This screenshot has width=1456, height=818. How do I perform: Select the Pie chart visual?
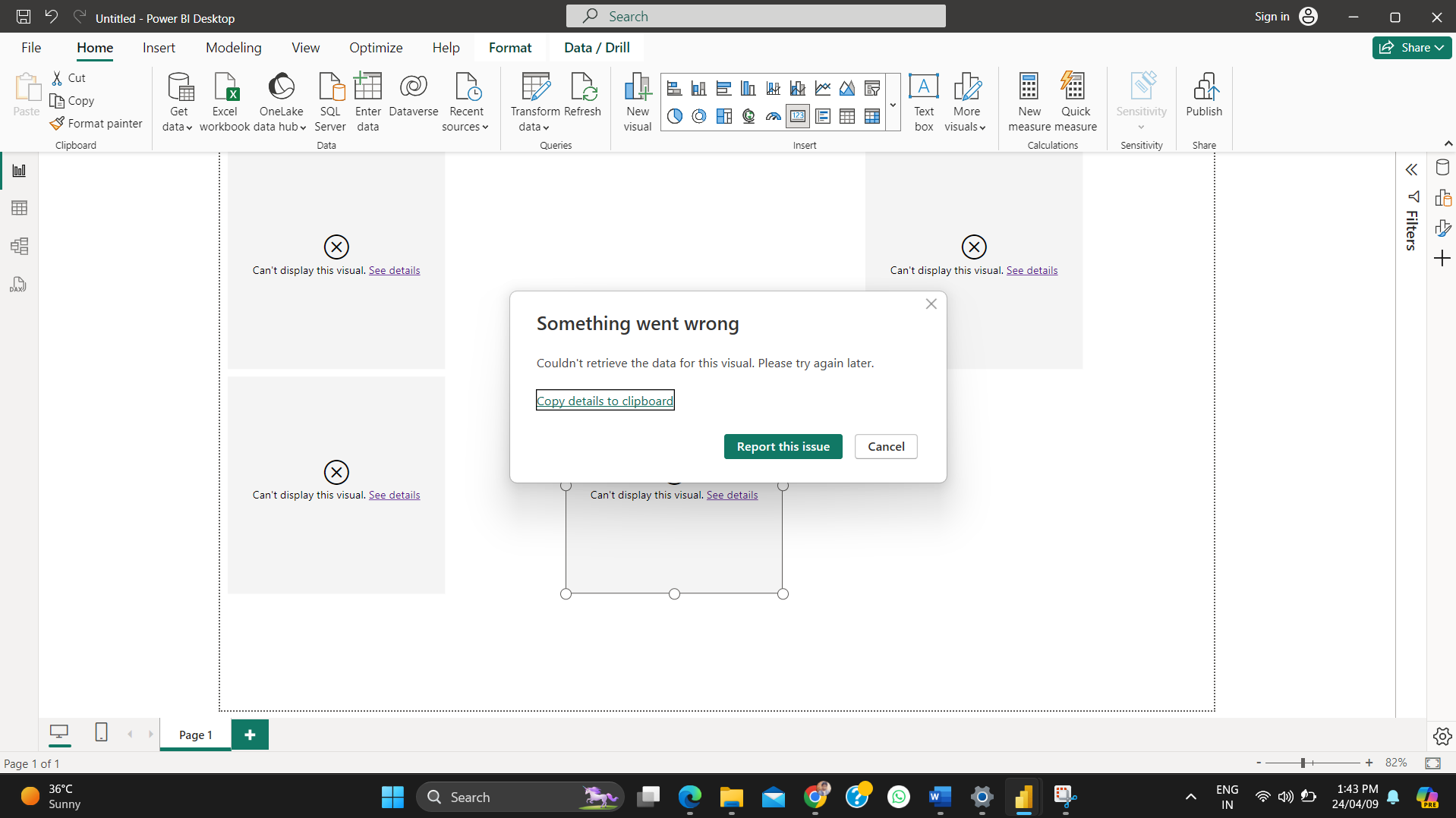pos(674,116)
